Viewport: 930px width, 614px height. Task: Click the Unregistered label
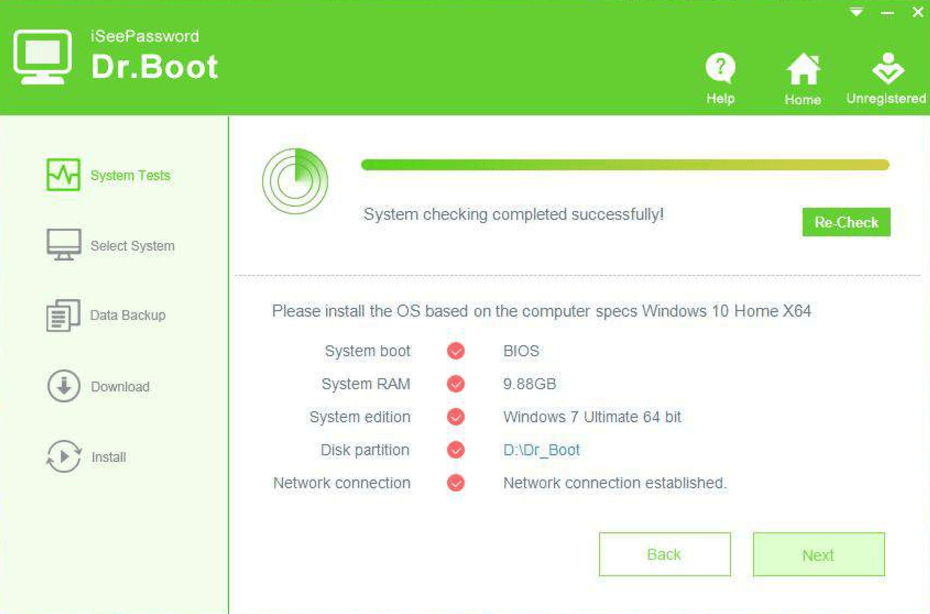click(886, 98)
